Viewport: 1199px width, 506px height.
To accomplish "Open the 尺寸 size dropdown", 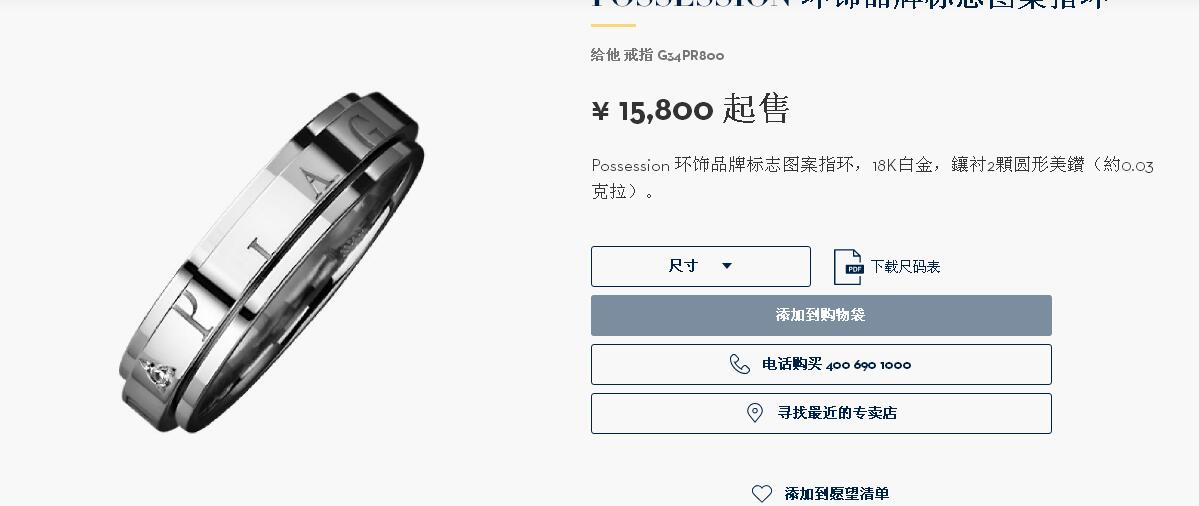I will 700,266.
